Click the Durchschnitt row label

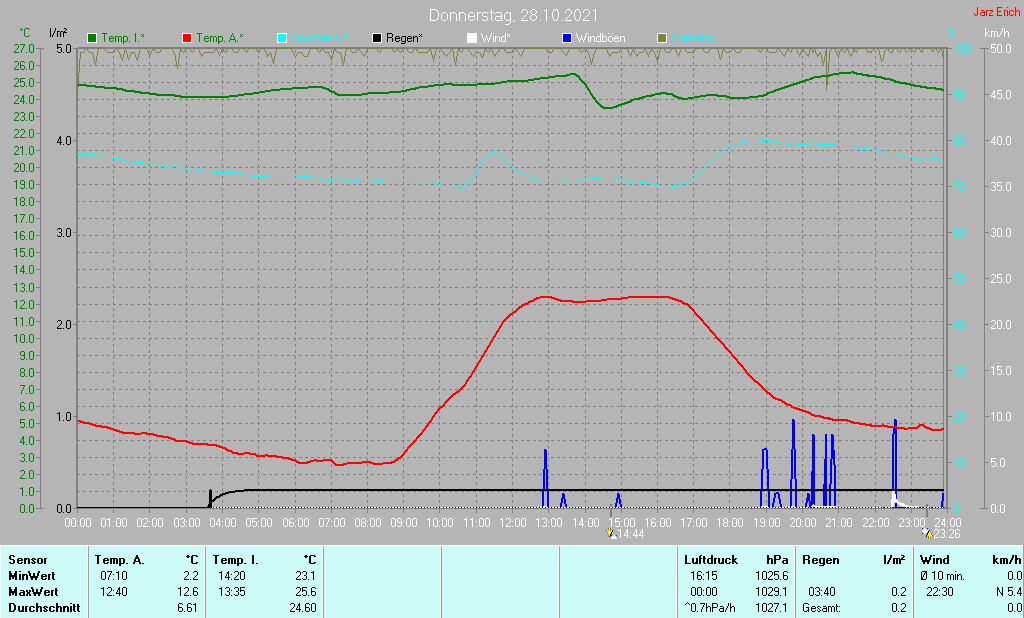pyautogui.click(x=44, y=608)
